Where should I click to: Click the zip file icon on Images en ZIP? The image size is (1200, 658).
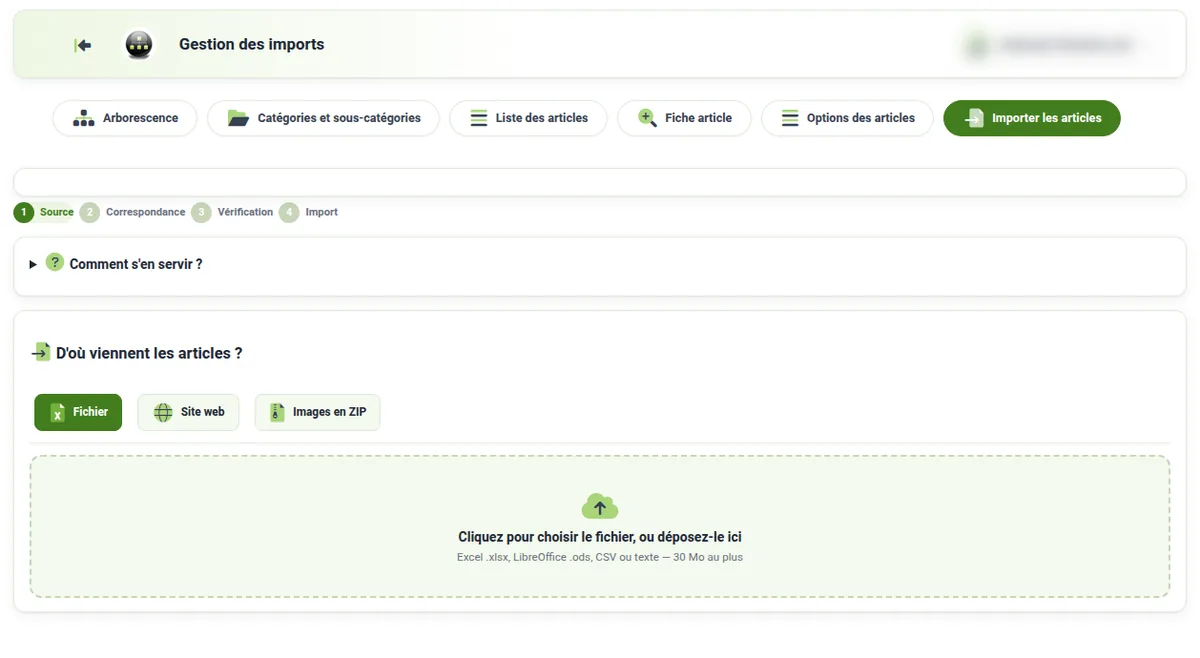[x=277, y=412]
